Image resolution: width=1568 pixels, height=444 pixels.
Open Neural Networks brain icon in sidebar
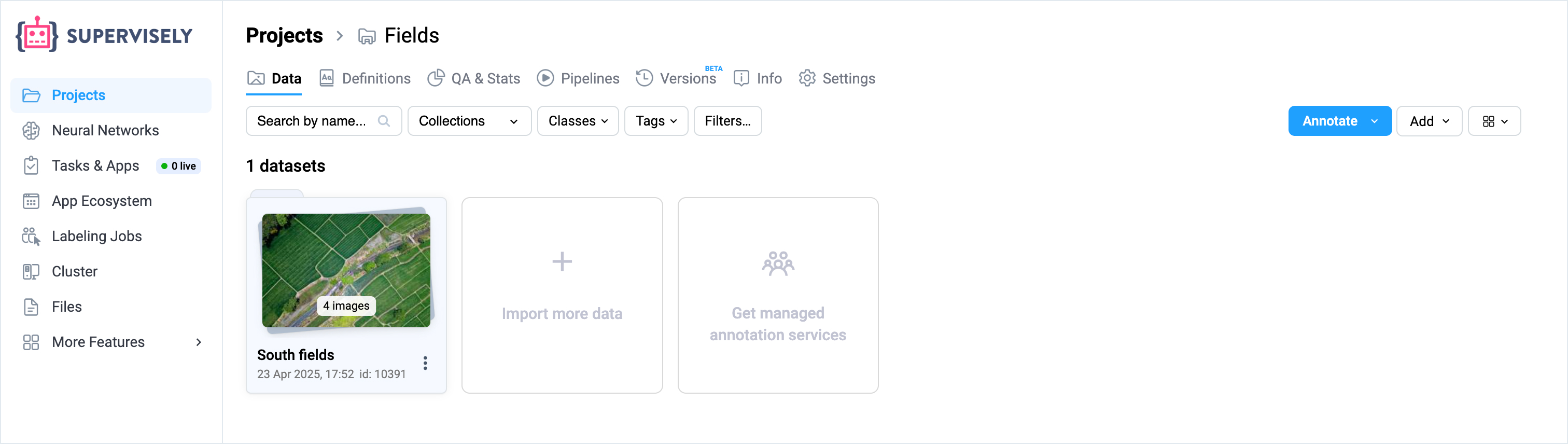(x=31, y=130)
